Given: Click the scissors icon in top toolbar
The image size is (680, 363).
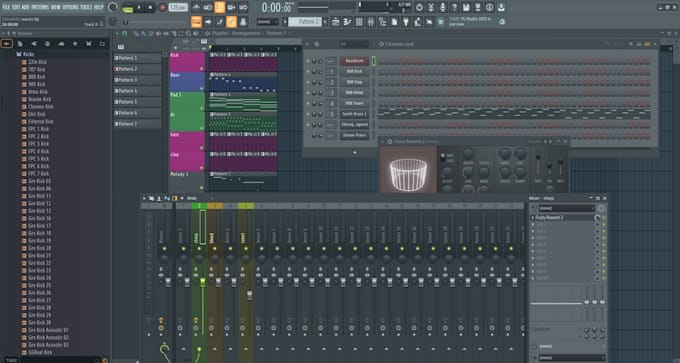Looking at the screenshot, I should click(x=431, y=7).
